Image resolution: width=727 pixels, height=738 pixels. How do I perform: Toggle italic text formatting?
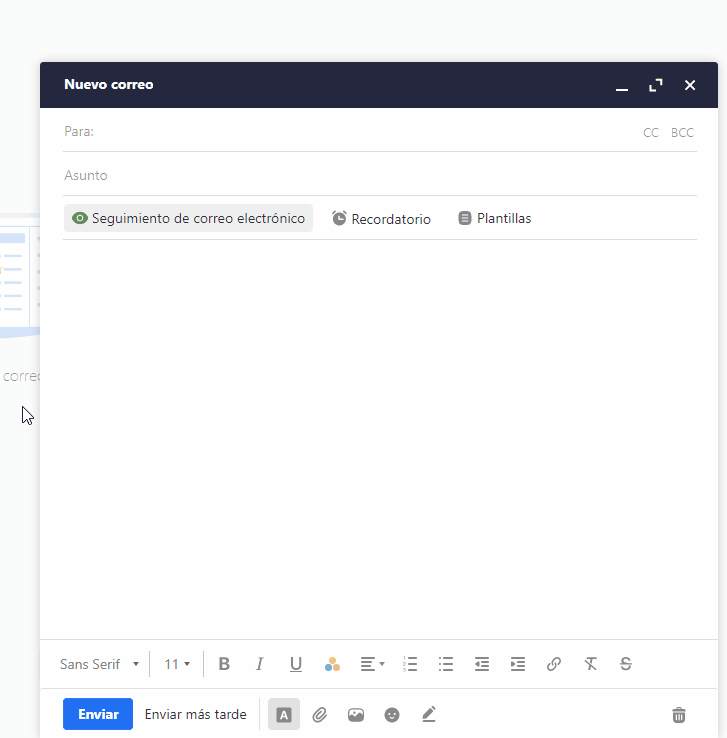[259, 664]
